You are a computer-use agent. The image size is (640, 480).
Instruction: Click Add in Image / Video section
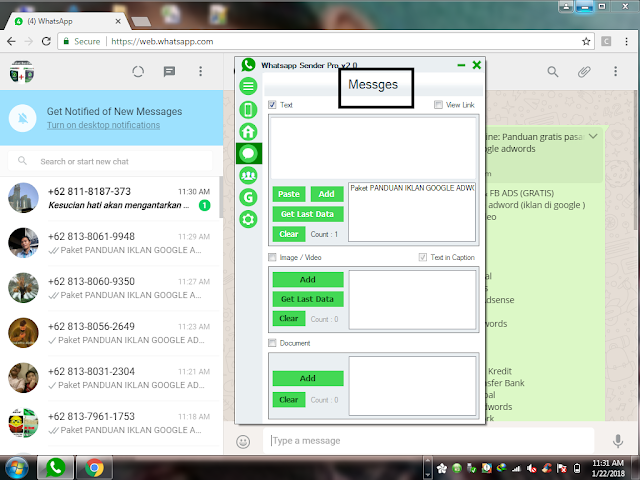[x=308, y=280]
